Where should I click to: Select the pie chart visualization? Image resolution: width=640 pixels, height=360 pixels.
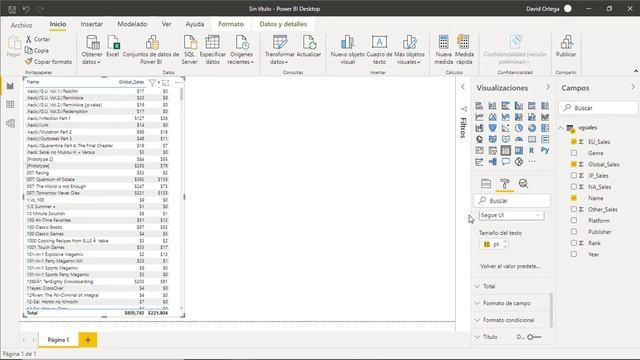(519, 128)
